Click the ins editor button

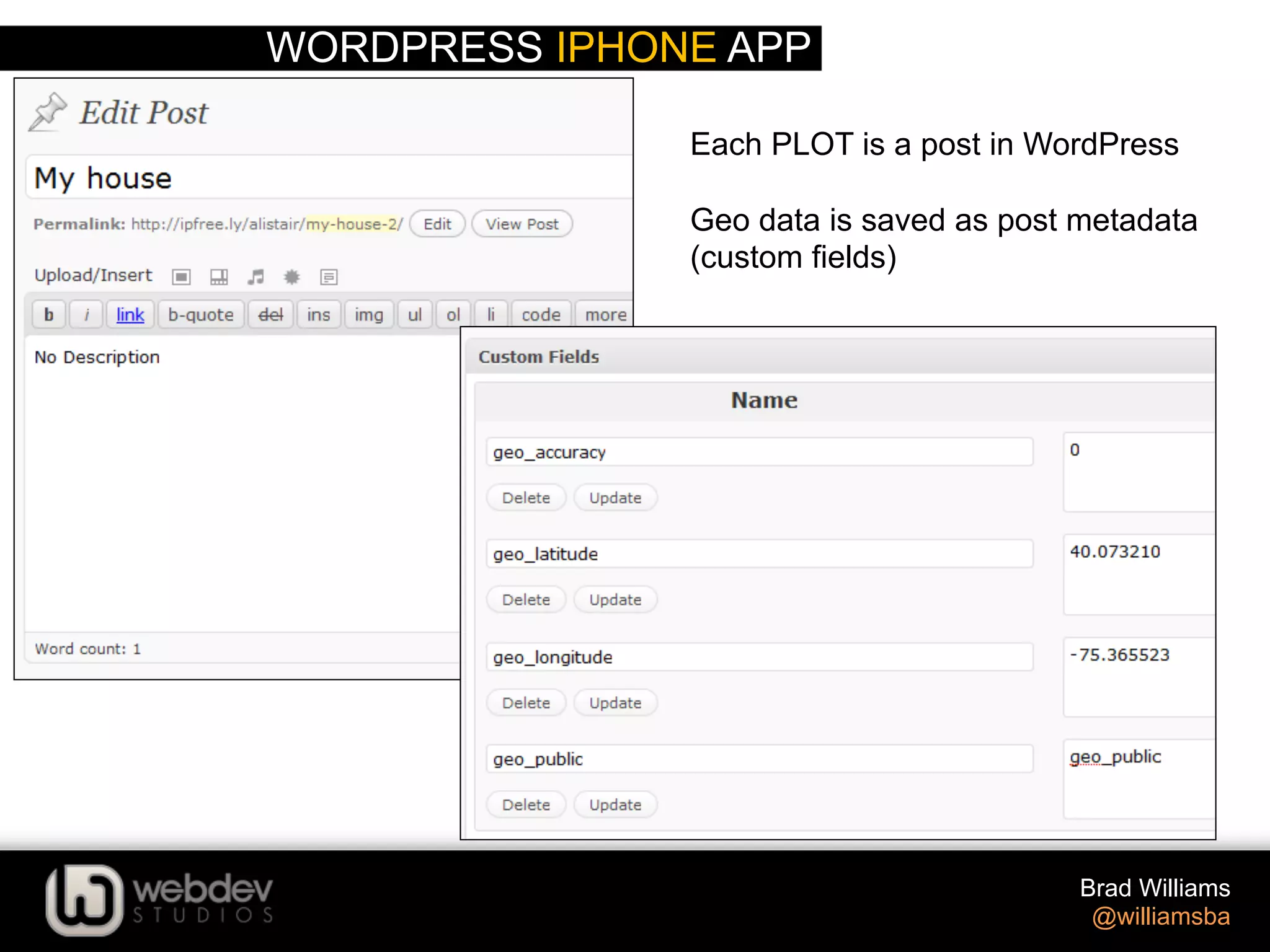coord(319,315)
